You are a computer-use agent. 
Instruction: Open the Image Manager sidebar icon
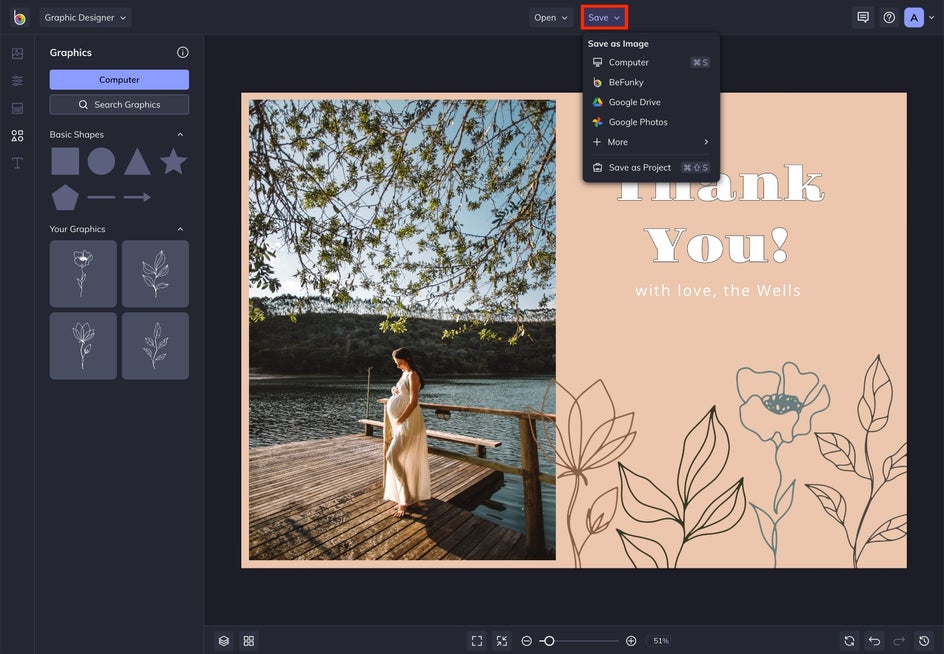point(17,54)
